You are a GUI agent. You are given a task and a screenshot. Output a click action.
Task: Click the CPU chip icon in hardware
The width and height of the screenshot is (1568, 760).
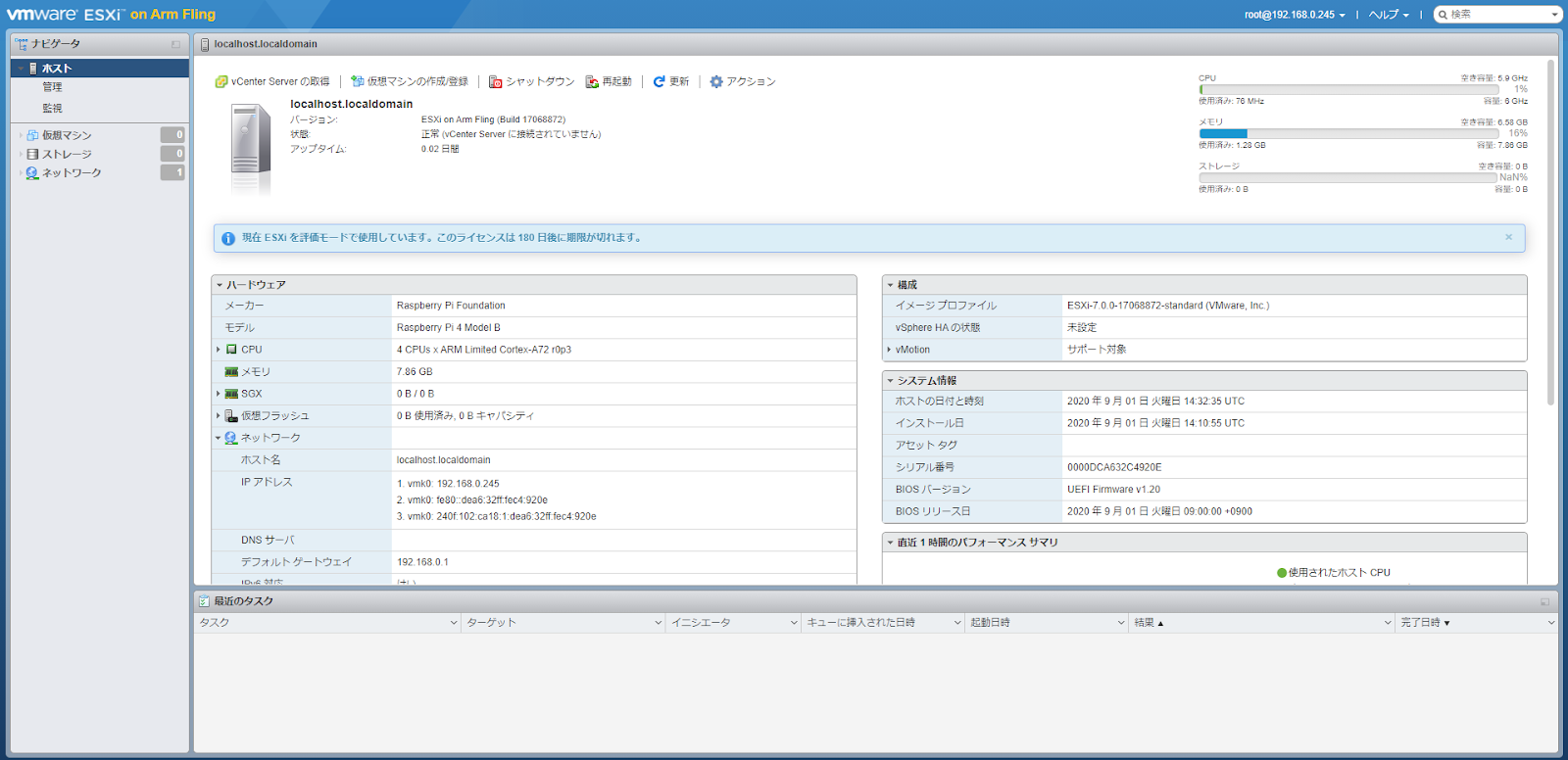pos(231,350)
